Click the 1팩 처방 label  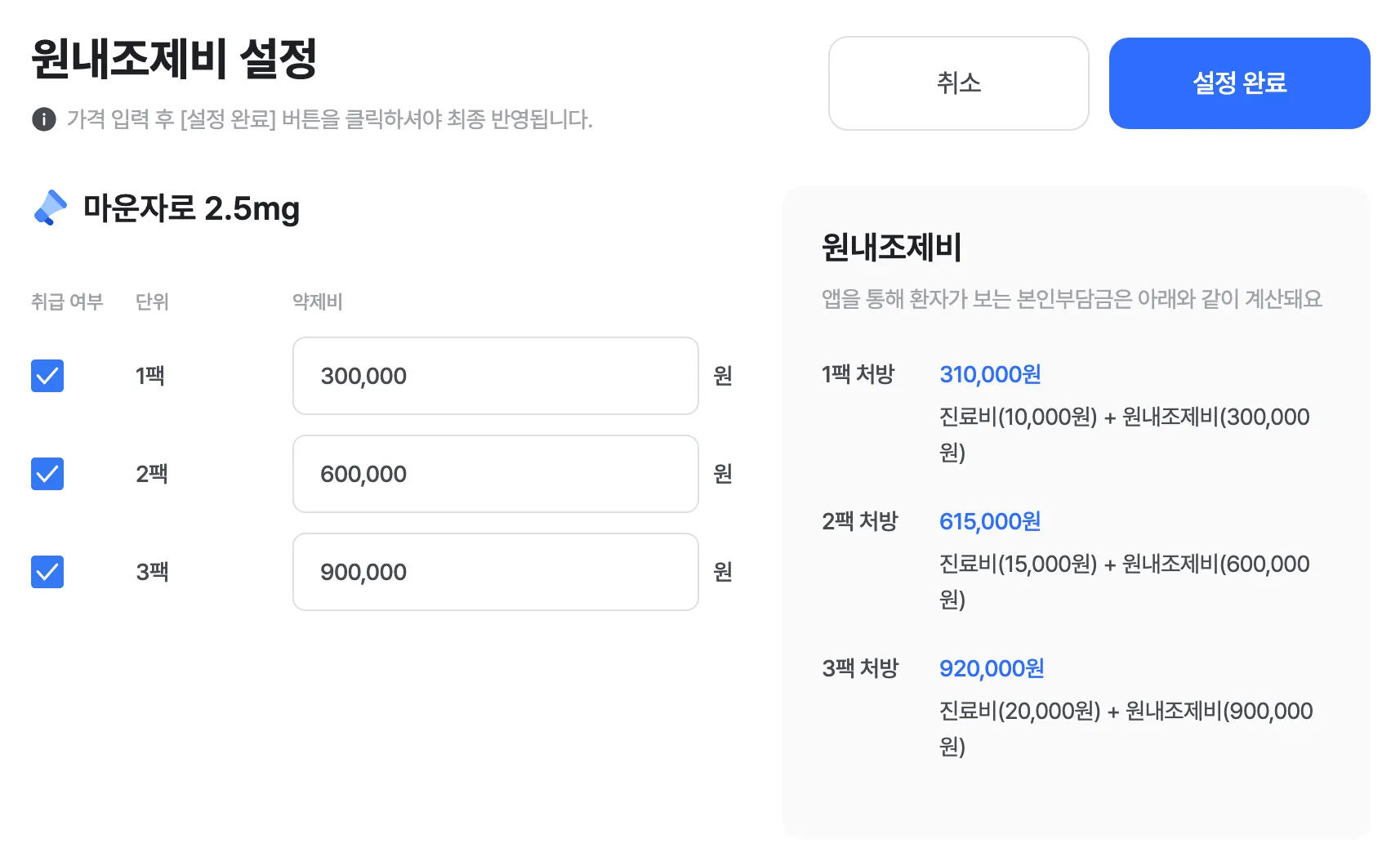pos(858,374)
